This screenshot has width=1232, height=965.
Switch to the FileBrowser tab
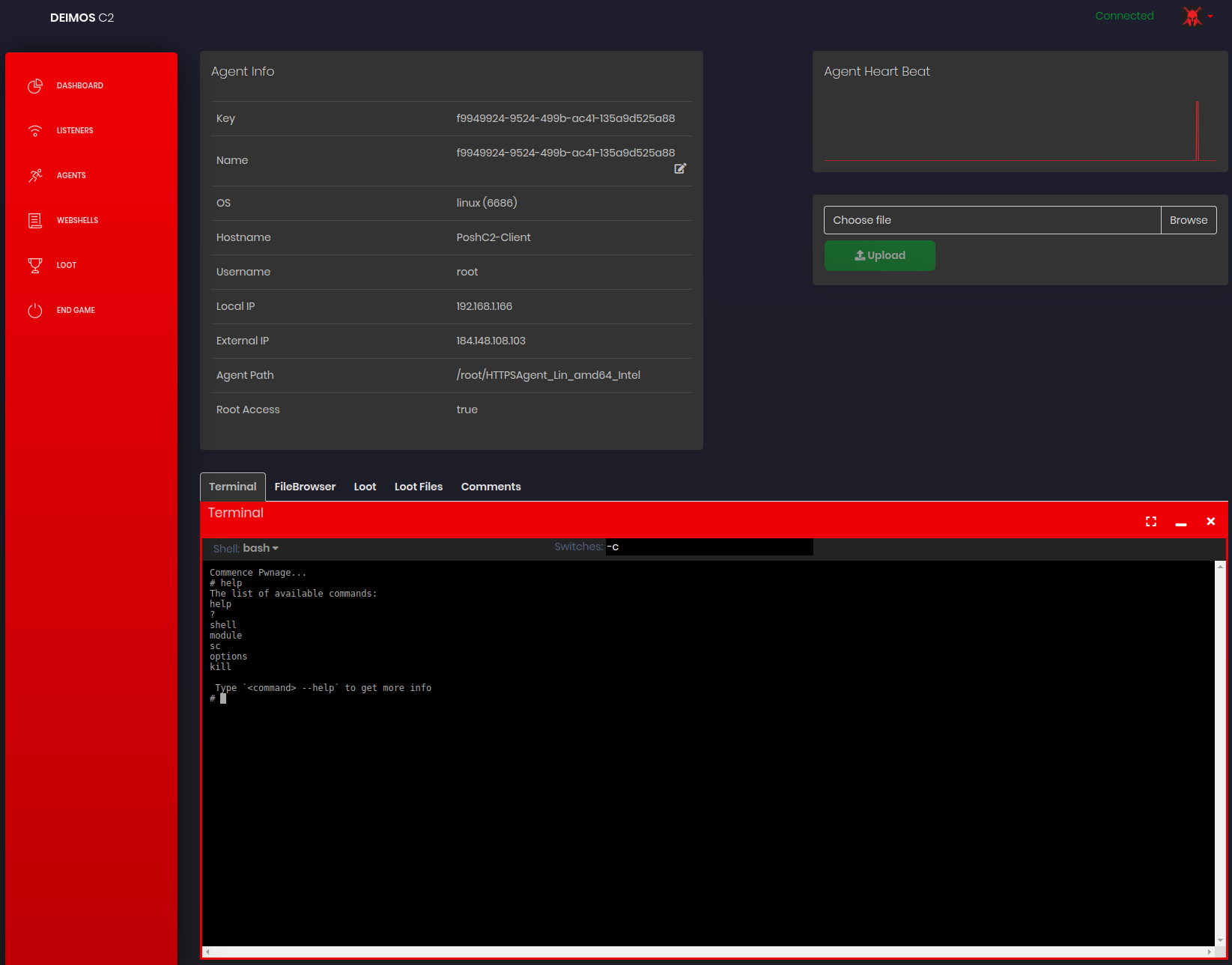tap(305, 486)
